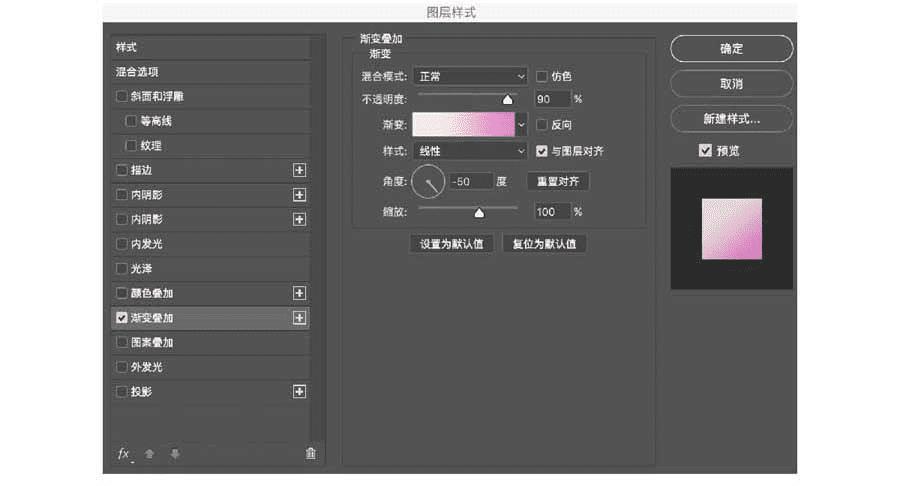The height and width of the screenshot is (486, 900).
Task: Click the plus icon beside 描边
Action: point(299,170)
